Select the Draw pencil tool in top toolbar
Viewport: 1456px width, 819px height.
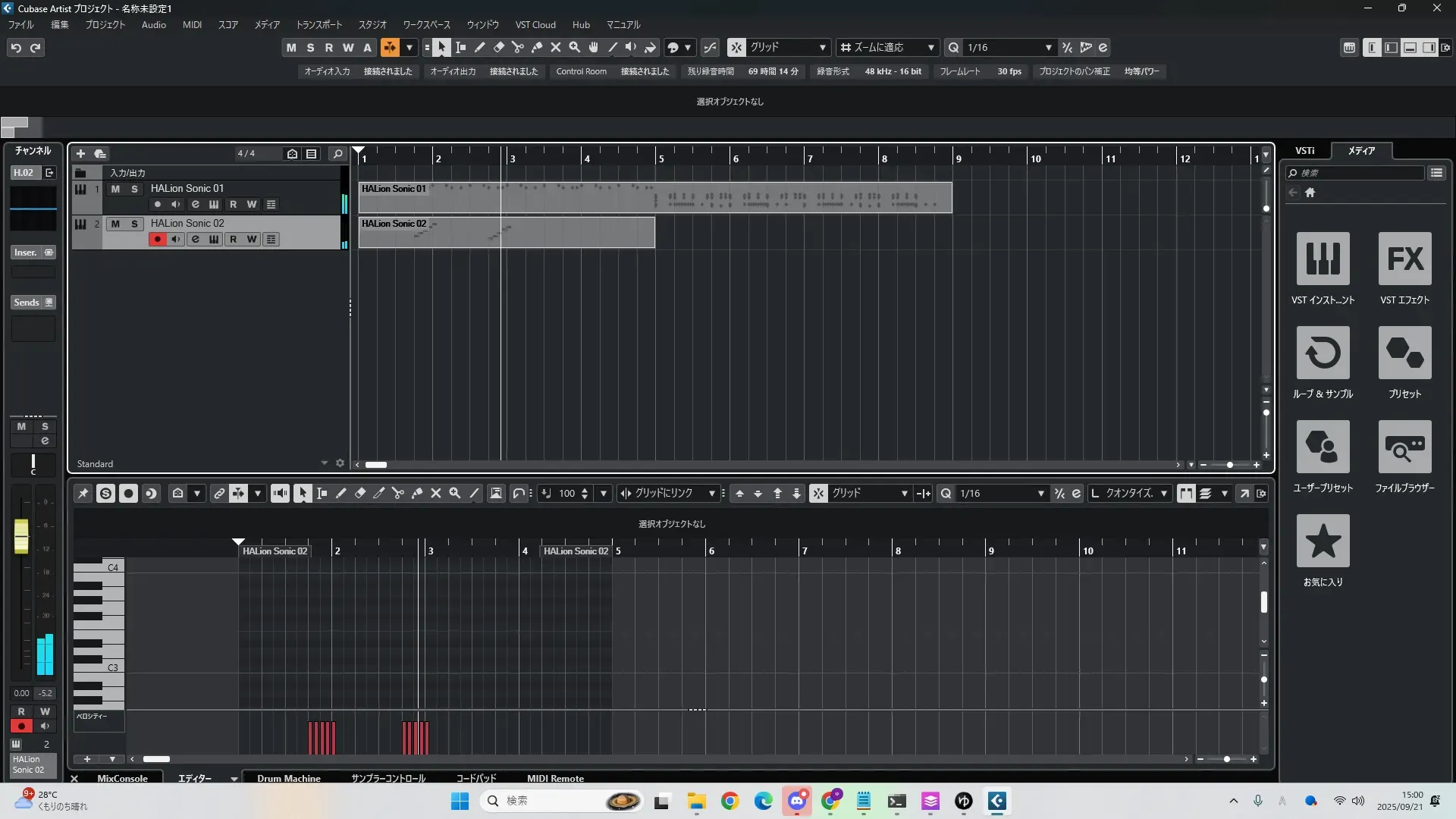tap(480, 48)
